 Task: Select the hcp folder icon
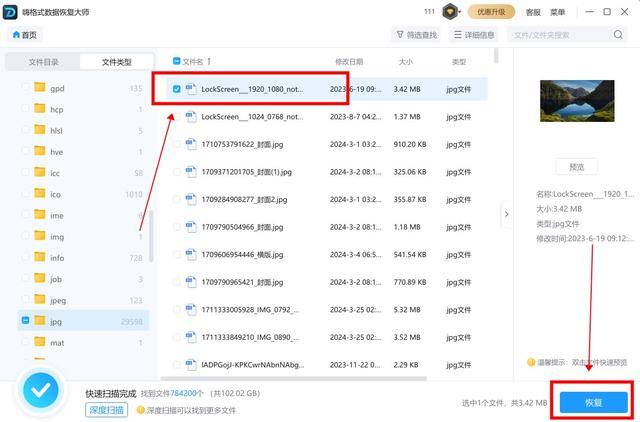40,108
